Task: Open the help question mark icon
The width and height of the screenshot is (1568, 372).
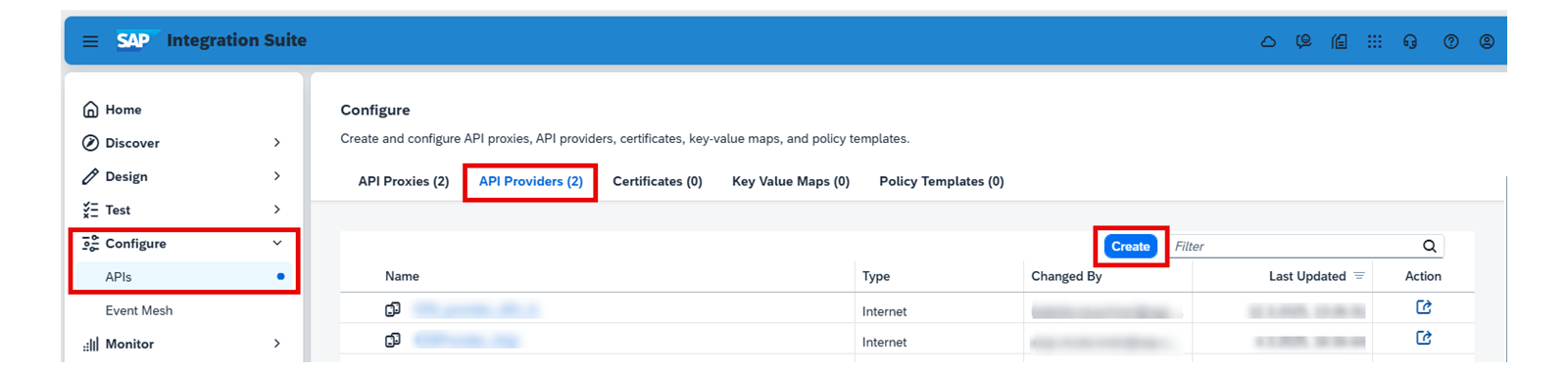Action: [x=1450, y=41]
